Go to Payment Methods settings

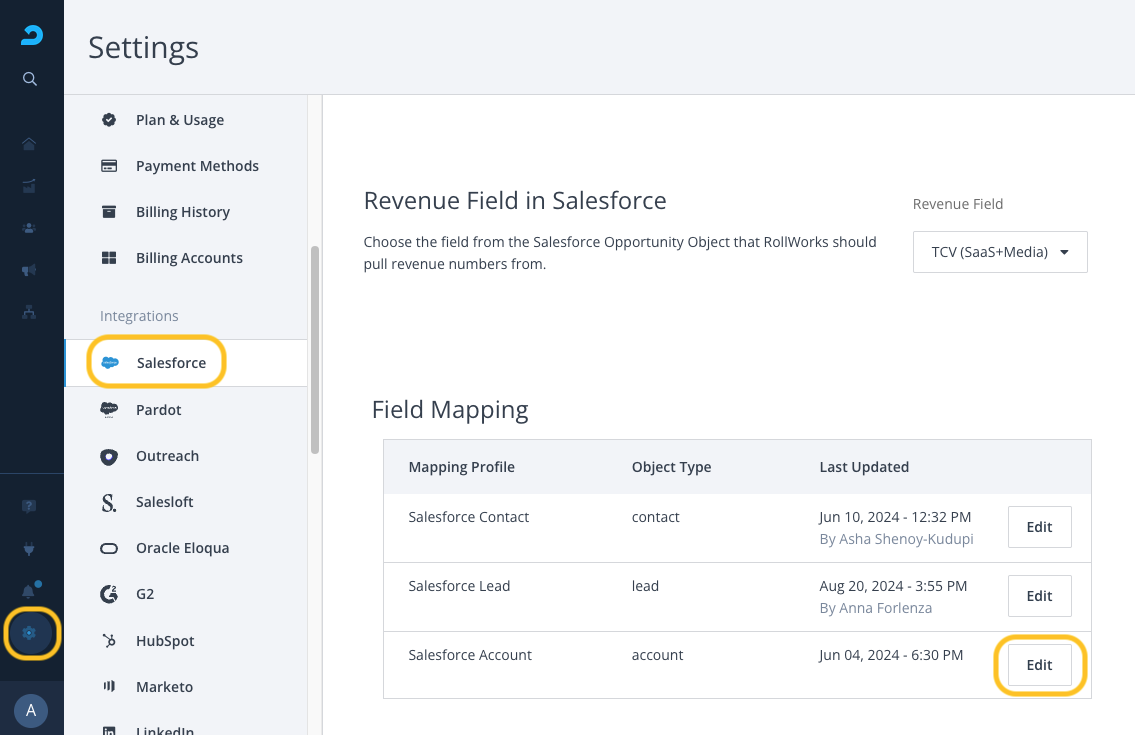197,166
